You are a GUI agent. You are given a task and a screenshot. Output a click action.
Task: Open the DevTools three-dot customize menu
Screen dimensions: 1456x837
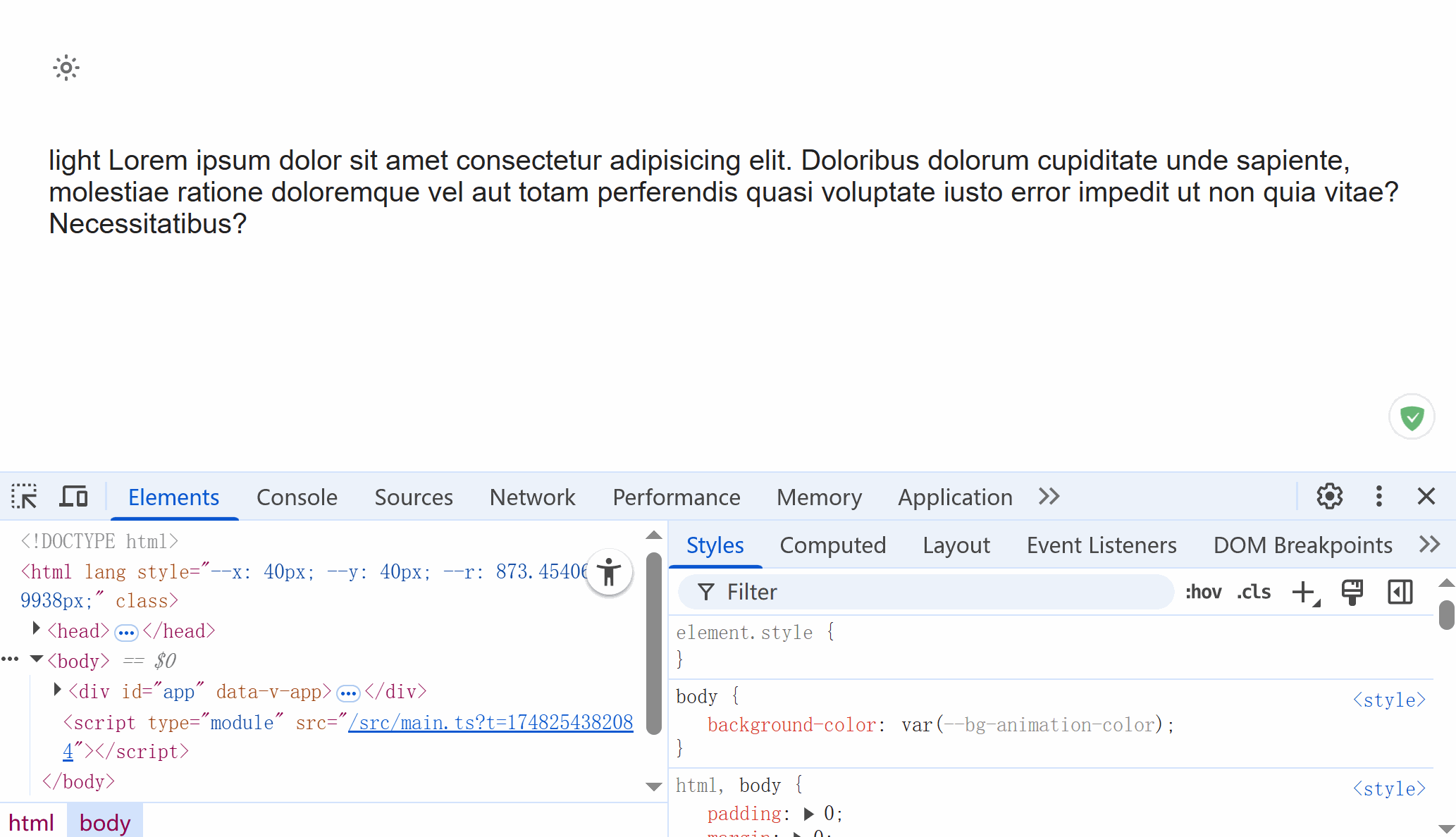[1378, 497]
